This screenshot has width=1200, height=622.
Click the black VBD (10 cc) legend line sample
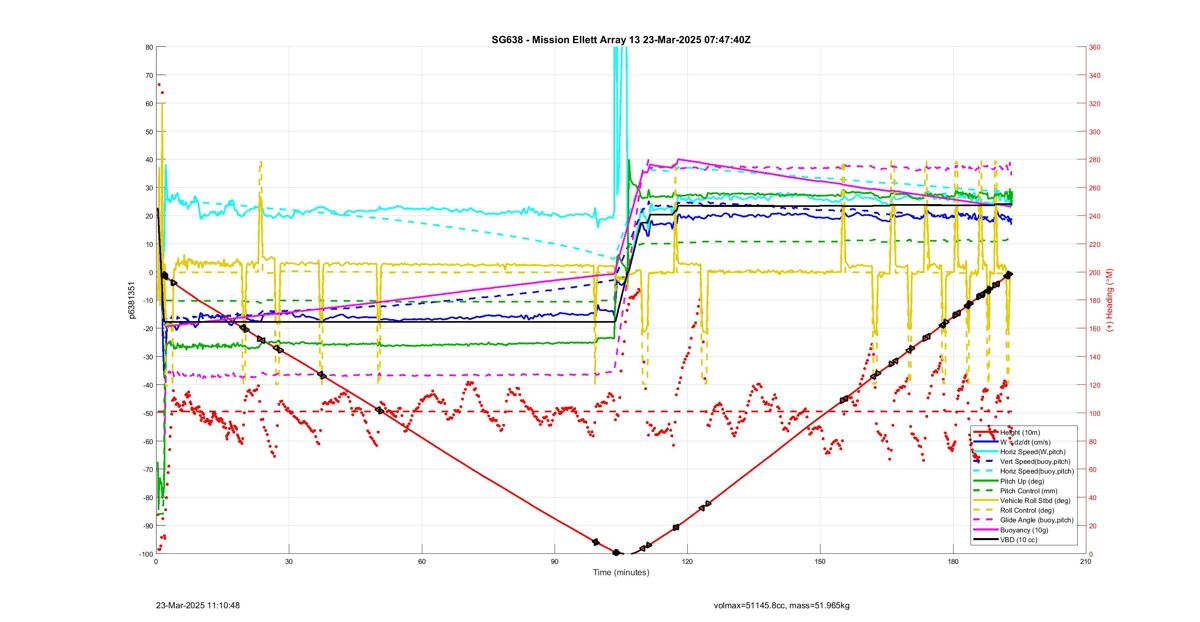[x=985, y=539]
